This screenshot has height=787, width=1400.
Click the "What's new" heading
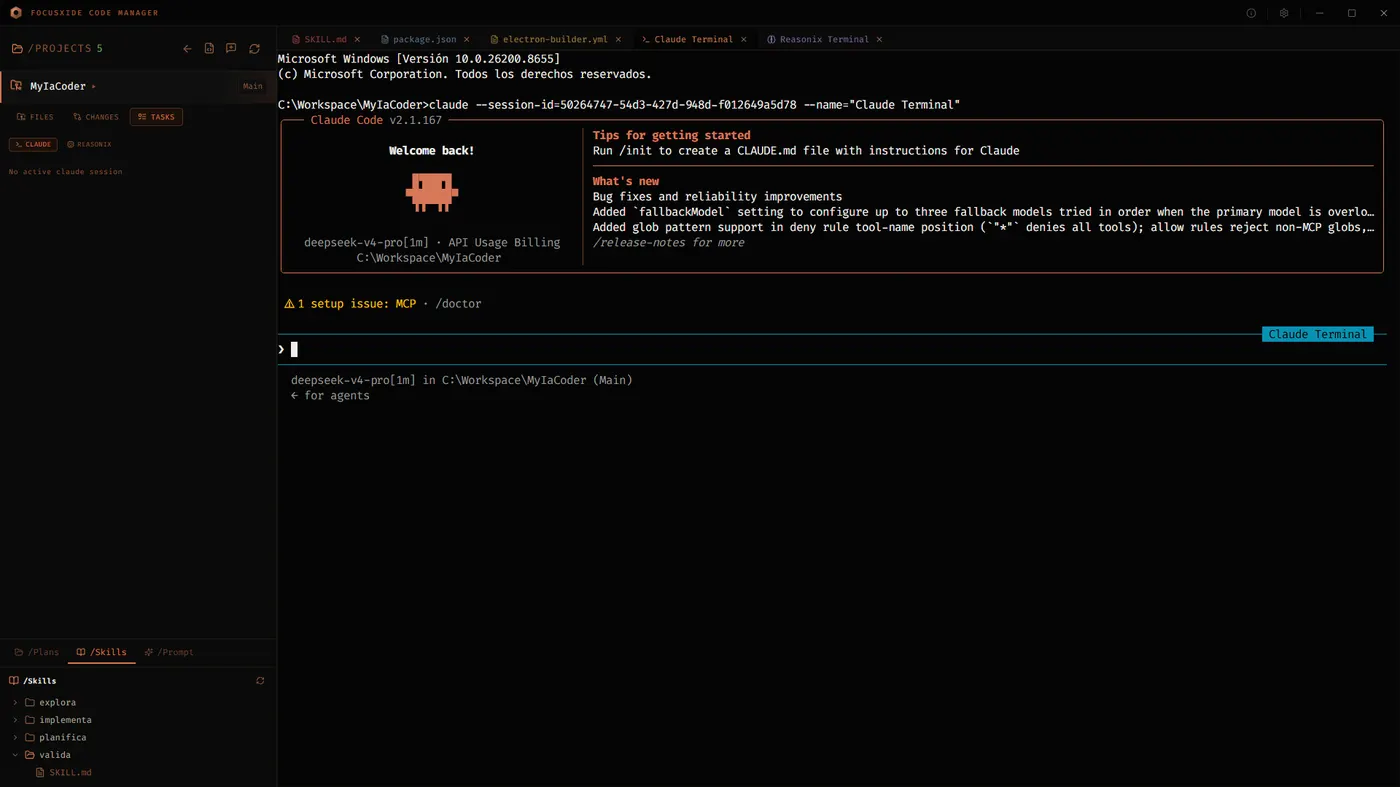626,181
